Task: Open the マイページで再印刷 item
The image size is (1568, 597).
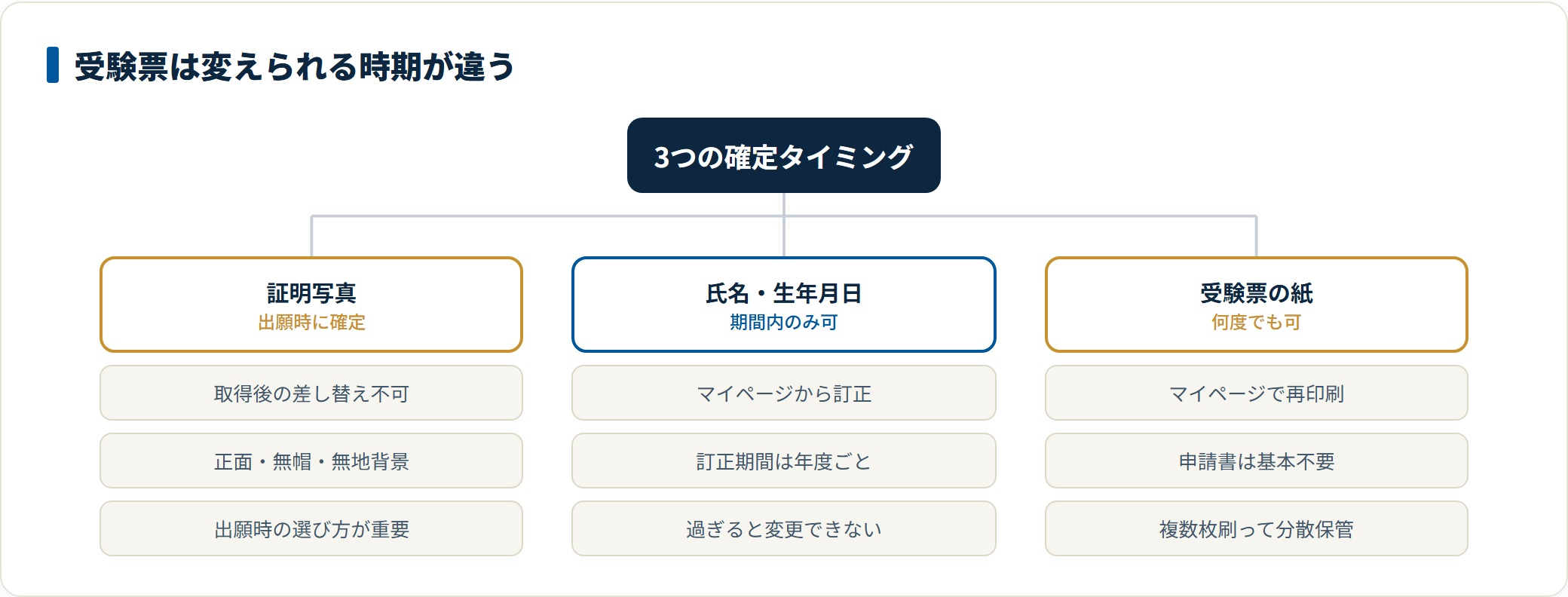Action: 1256,393
